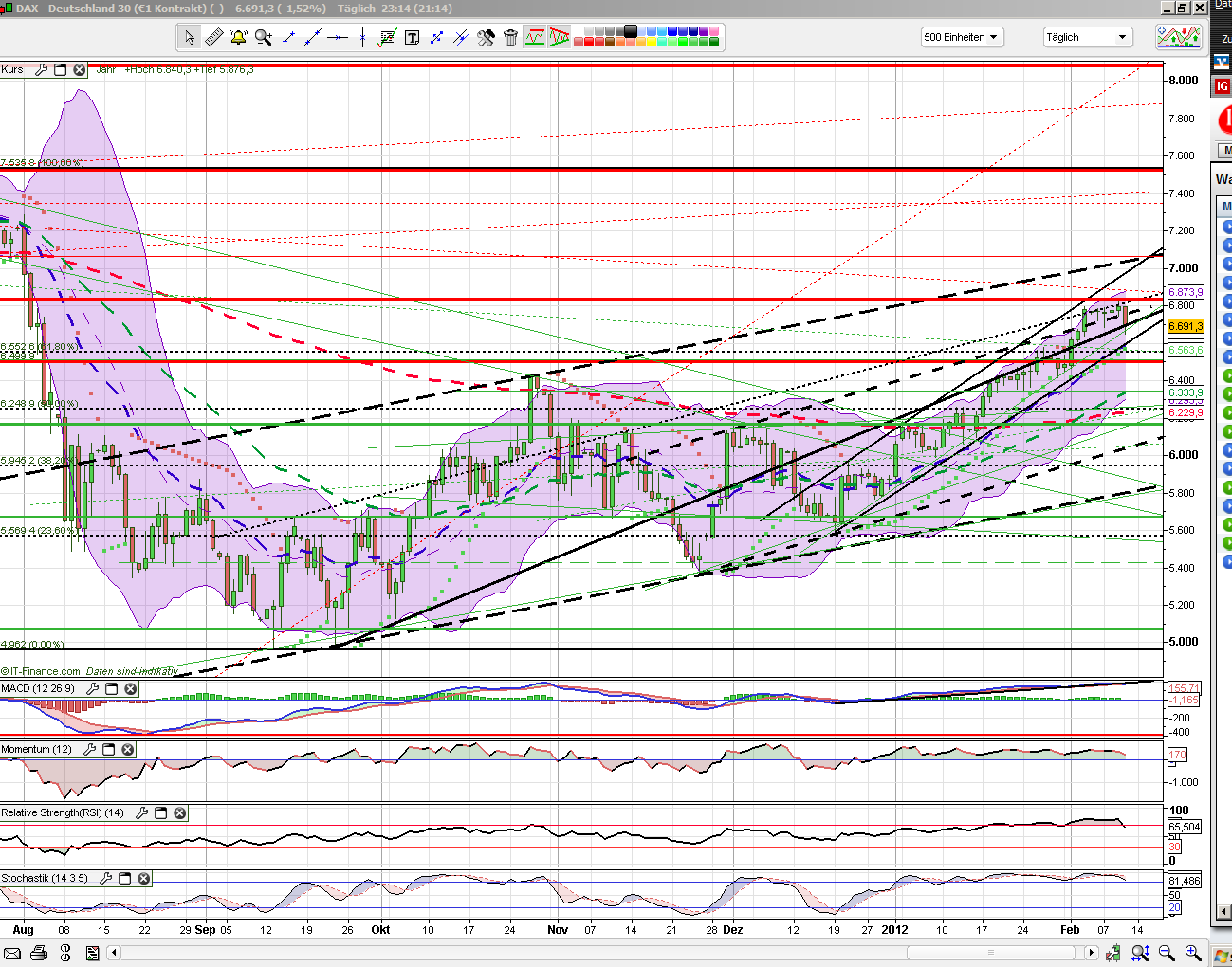Open the indicators chart icon button
The height and width of the screenshot is (967, 1232).
pyautogui.click(x=1178, y=37)
